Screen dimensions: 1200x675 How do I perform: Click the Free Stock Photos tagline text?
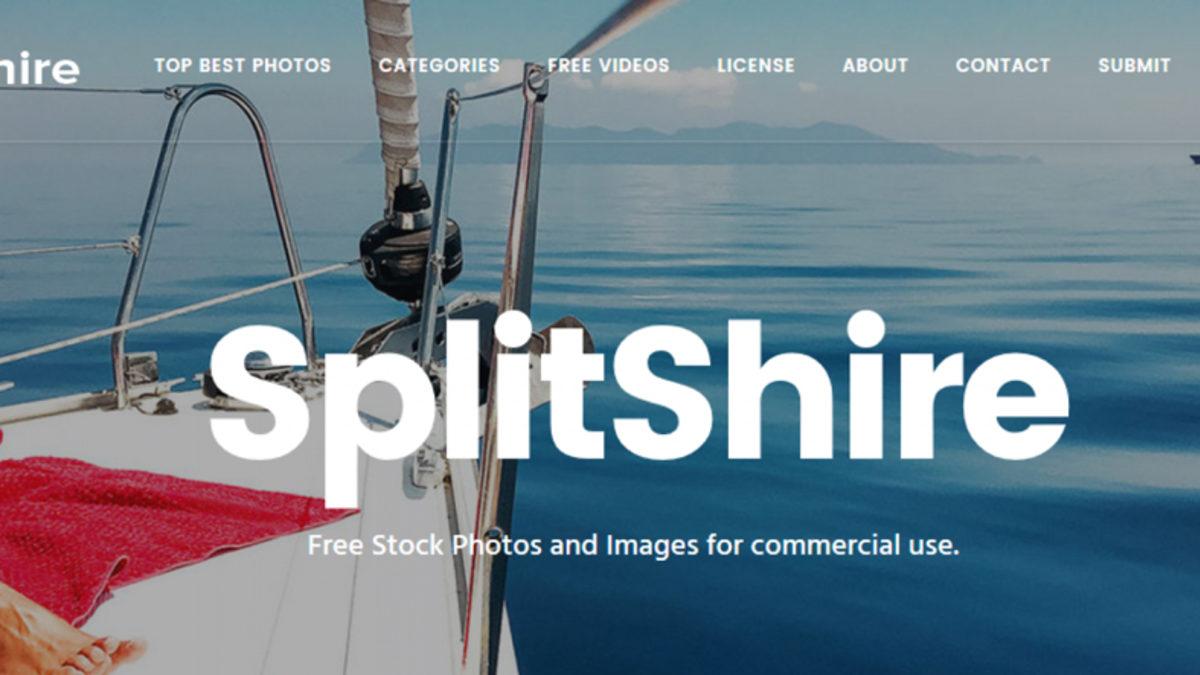click(633, 546)
